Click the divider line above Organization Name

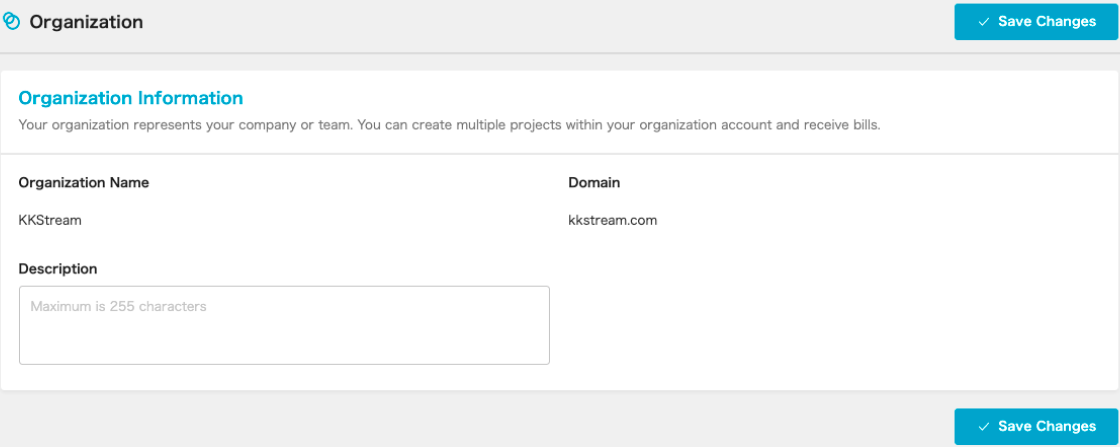(x=560, y=154)
